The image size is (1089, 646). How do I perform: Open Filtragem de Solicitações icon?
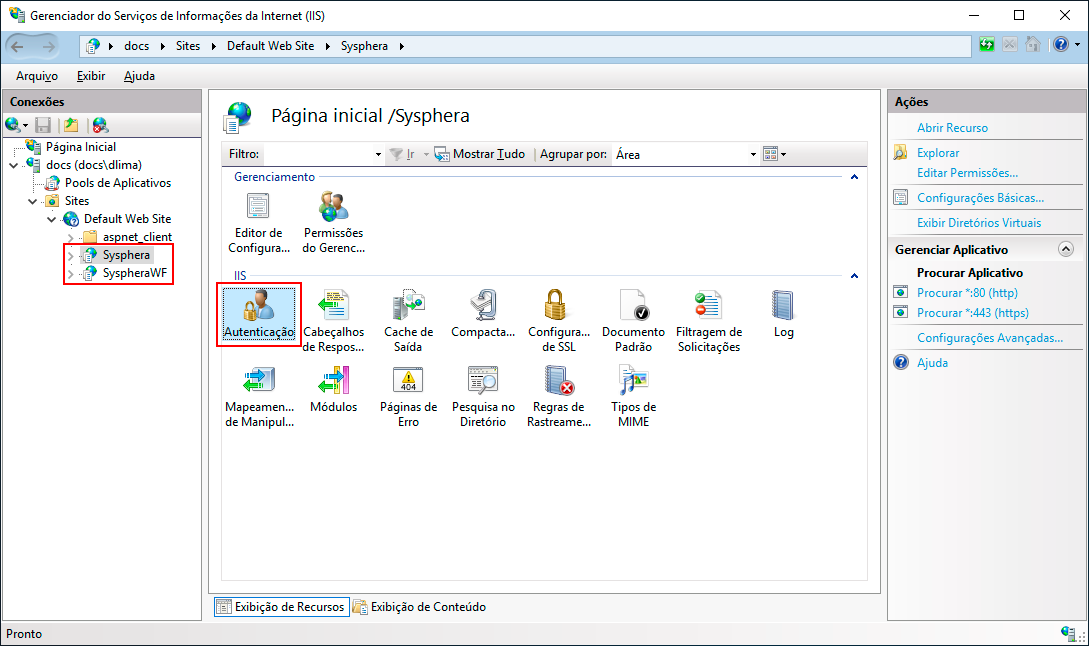(x=708, y=306)
